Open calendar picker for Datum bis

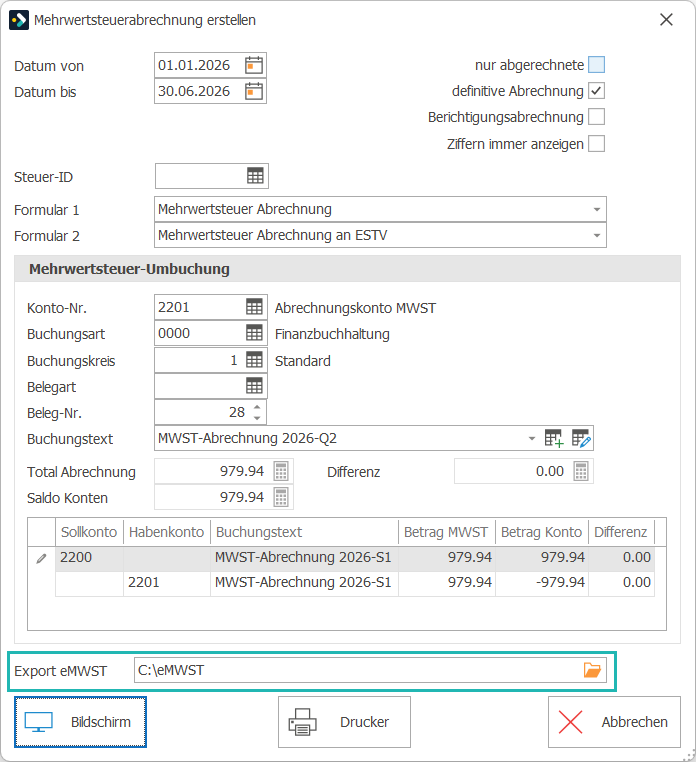click(x=254, y=91)
